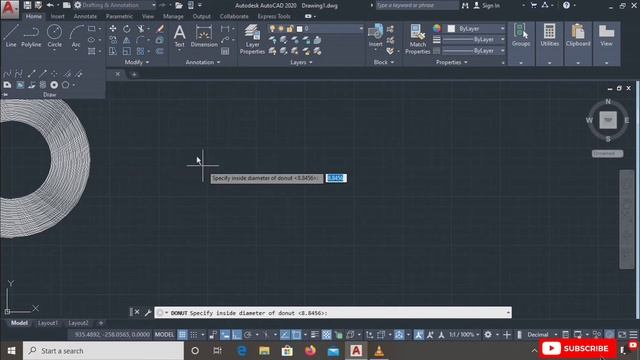Click the TOP face of the ViewCube
This screenshot has height=360, width=640.
(608, 120)
